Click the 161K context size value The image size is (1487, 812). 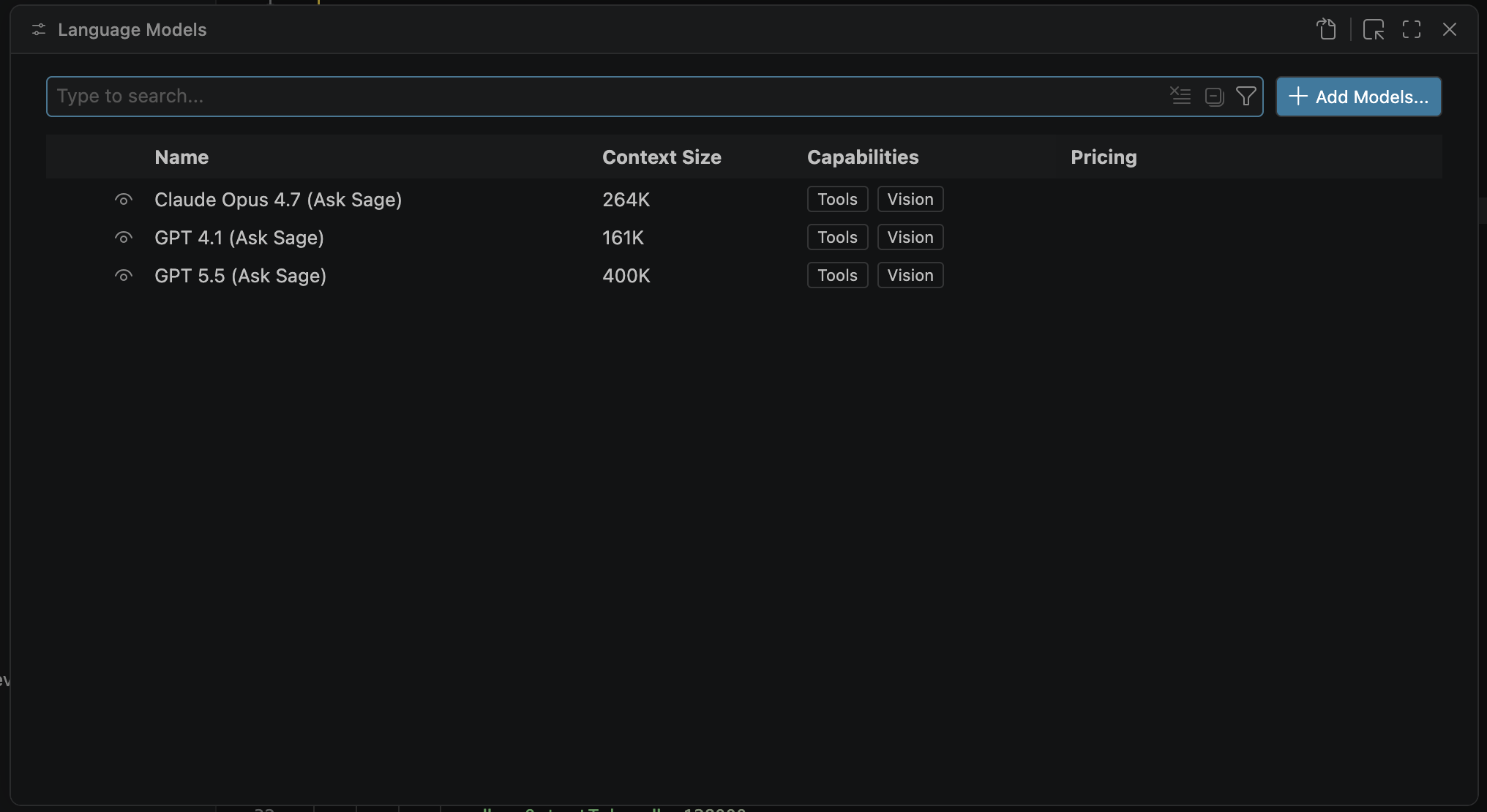[x=623, y=238]
